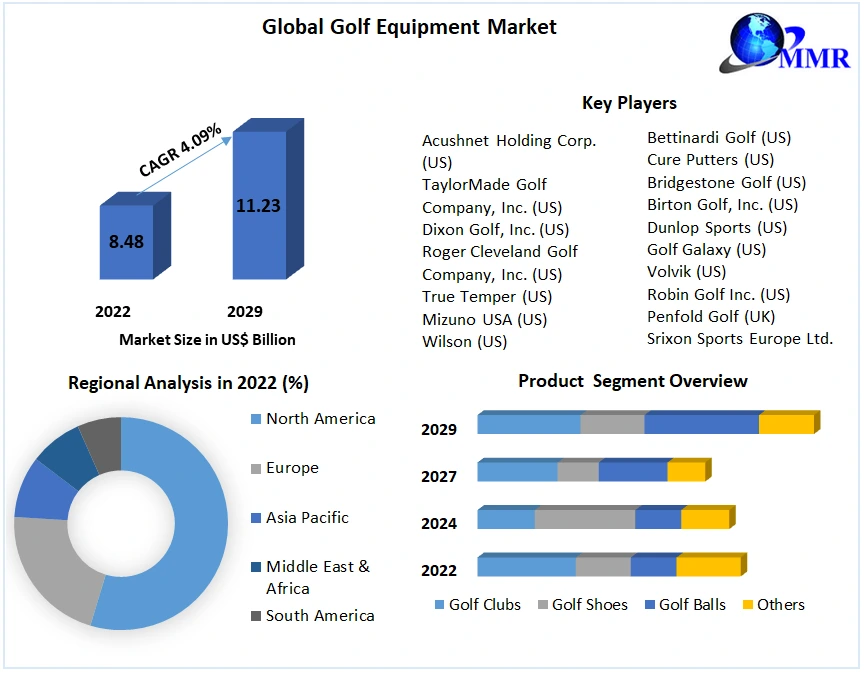The image size is (864, 675).
Task: Select the 11.23 market size bar
Action: [259, 206]
